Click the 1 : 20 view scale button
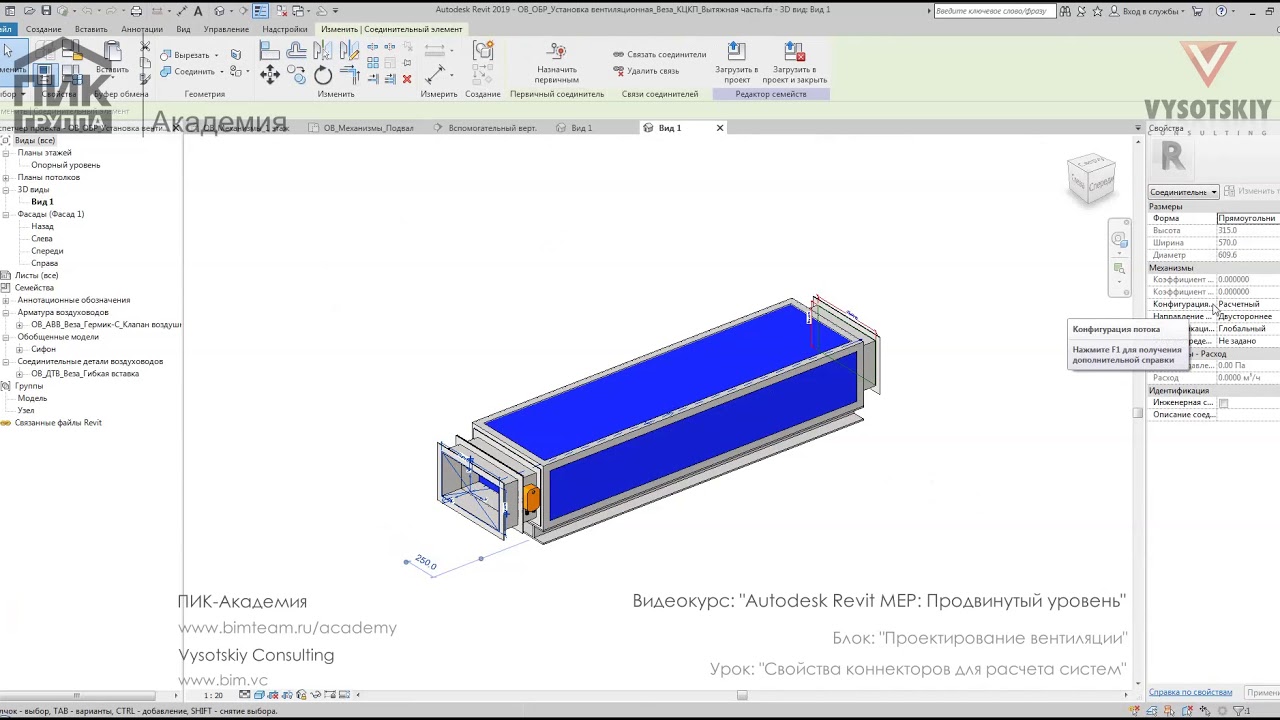 [213, 695]
